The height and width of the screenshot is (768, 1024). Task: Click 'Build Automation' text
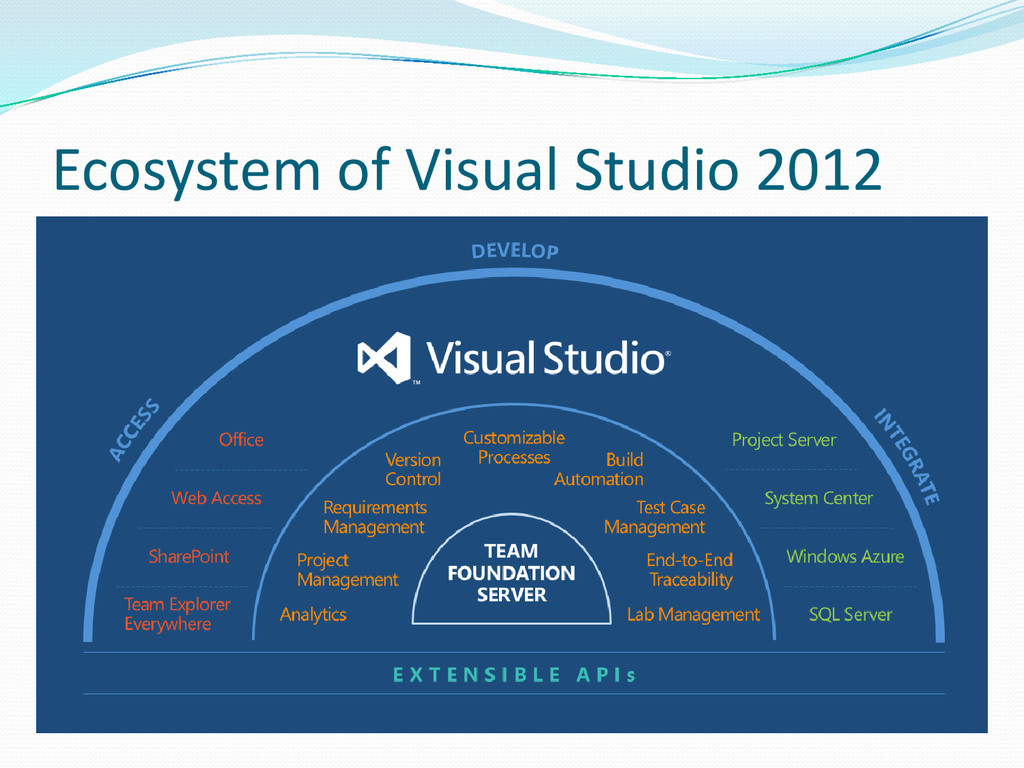(x=599, y=469)
